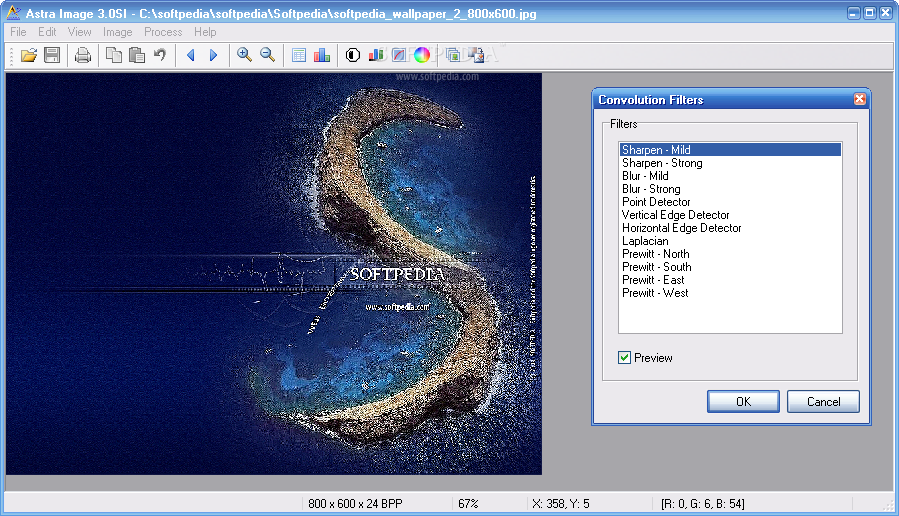Click the Softpedia wallpaper image preview
Viewport: 899px width, 516px height.
click(x=274, y=273)
